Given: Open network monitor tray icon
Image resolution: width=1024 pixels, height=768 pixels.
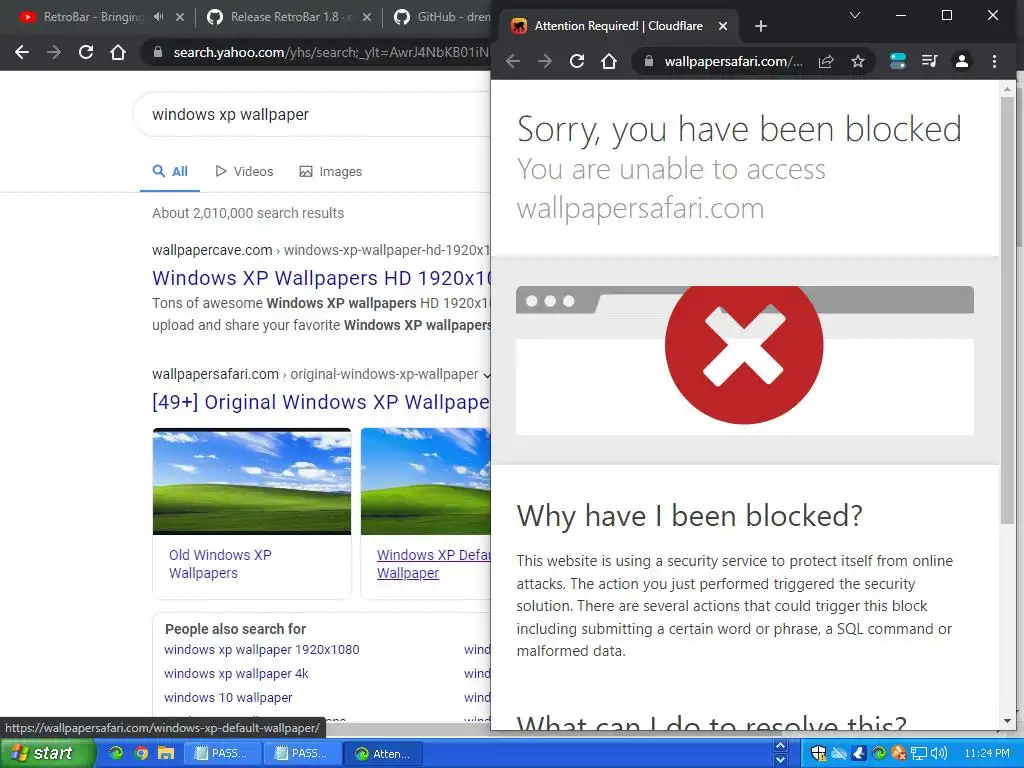Looking at the screenshot, I should point(919,754).
